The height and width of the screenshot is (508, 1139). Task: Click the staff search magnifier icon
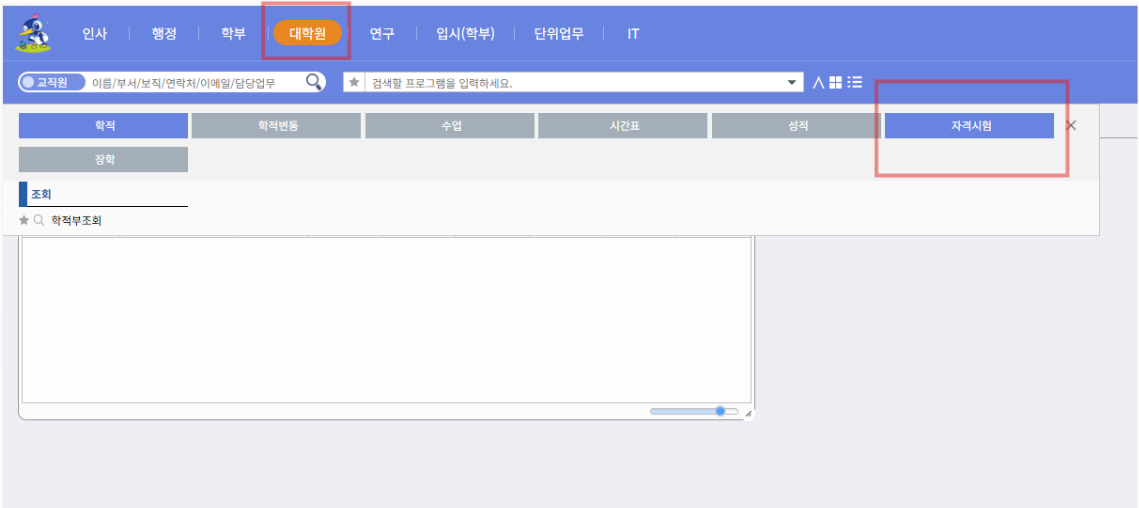(x=314, y=82)
